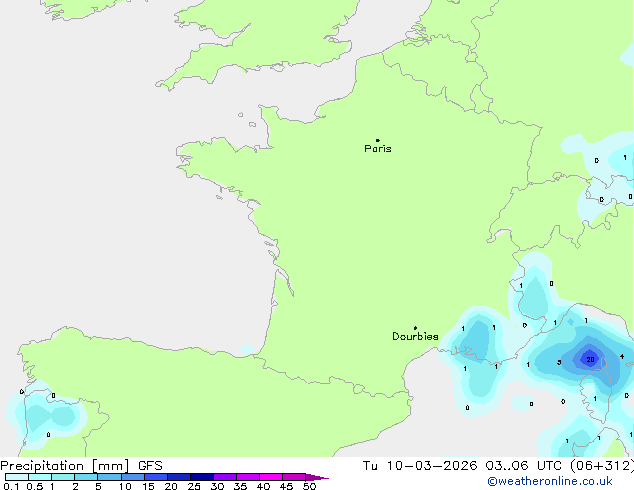Image resolution: width=634 pixels, height=490 pixels.
Task: Click the Dourbies marker dot
Action: 415,328
